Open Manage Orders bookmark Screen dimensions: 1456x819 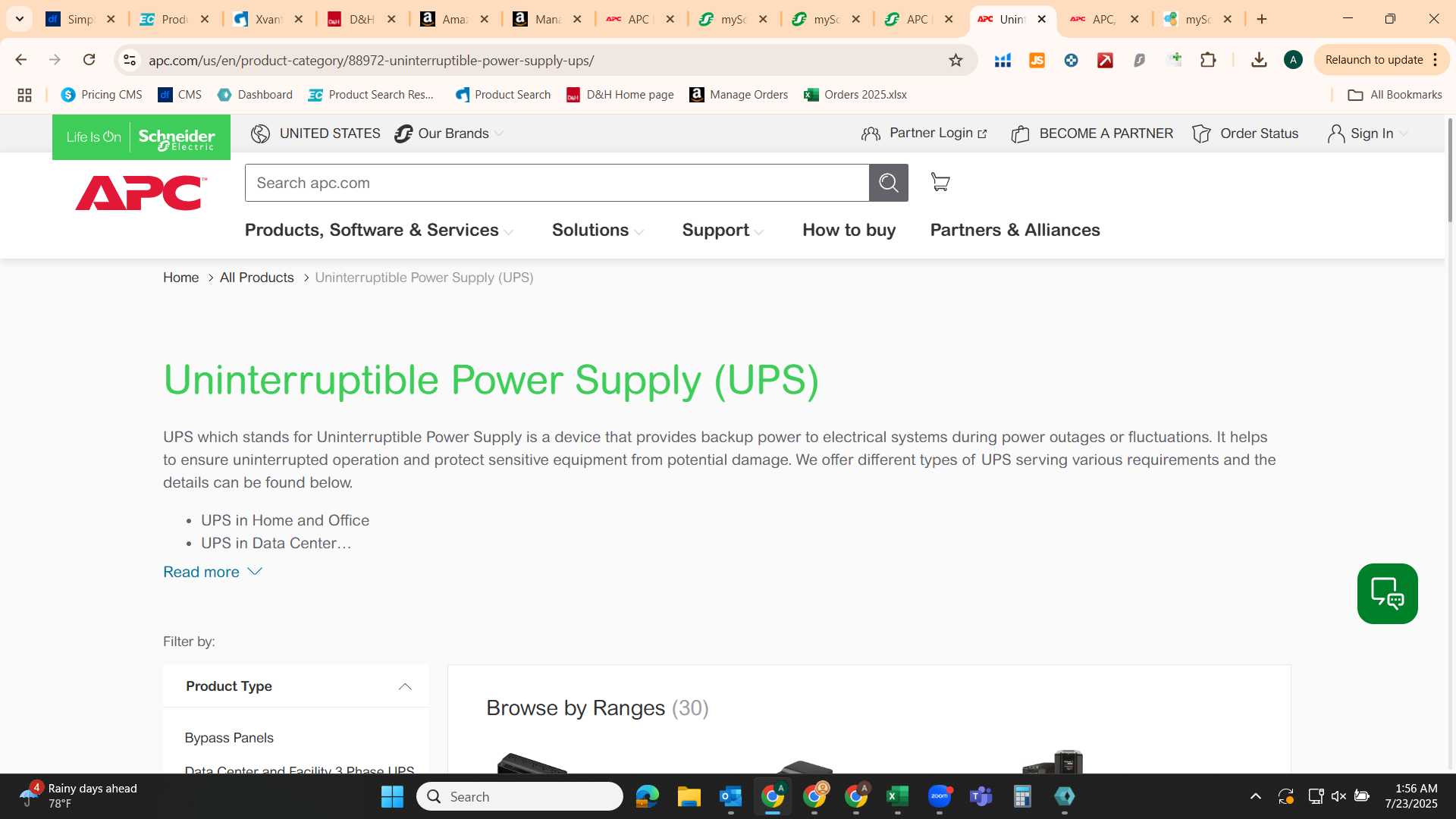click(739, 95)
